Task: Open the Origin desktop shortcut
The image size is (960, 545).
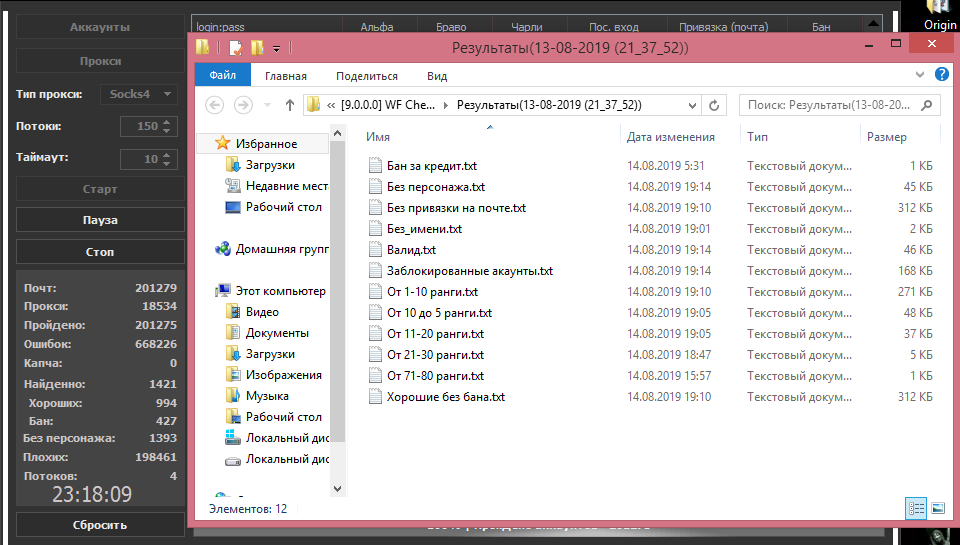Action: coord(939,16)
